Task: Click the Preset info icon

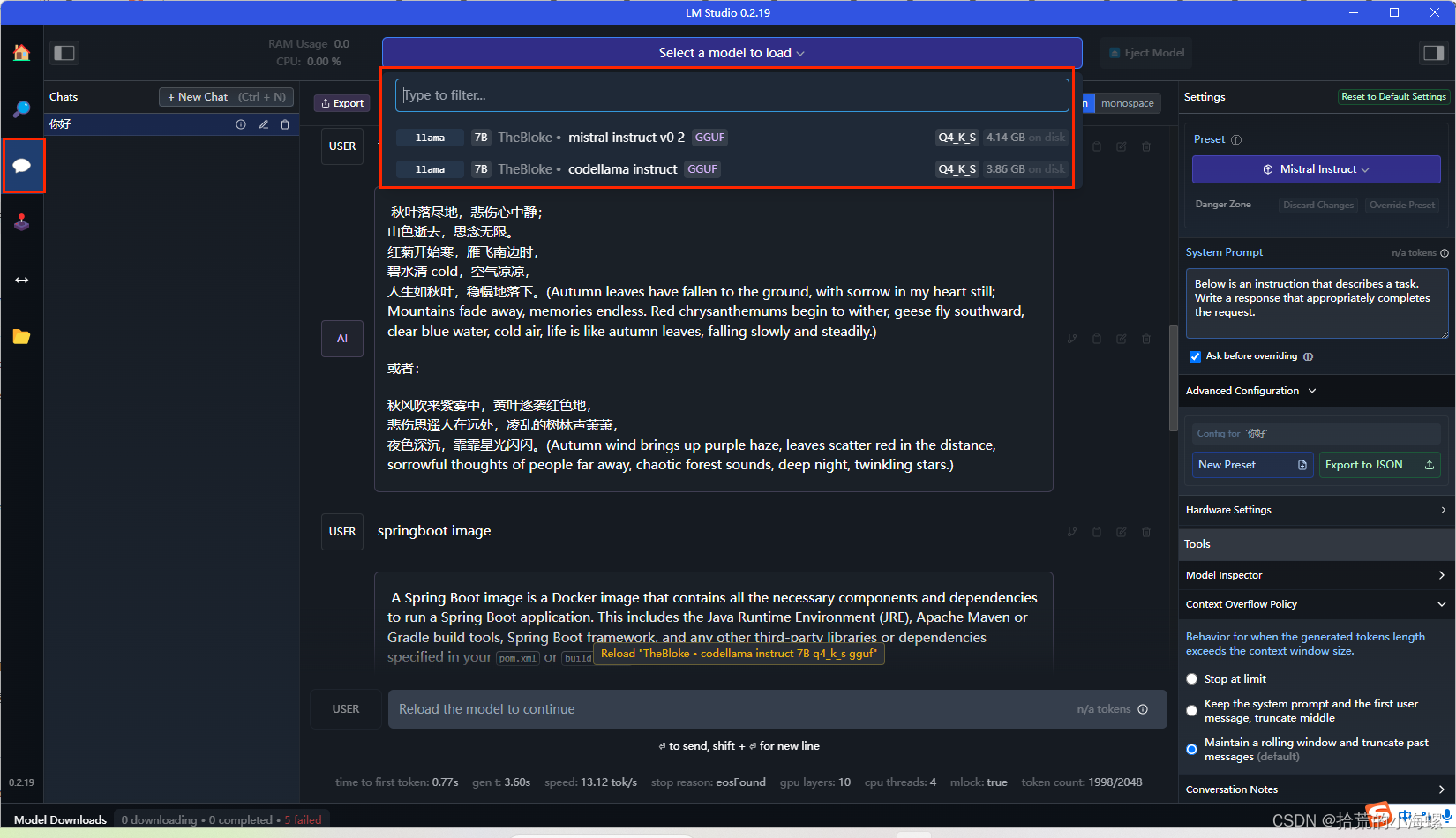Action: pos(1236,139)
